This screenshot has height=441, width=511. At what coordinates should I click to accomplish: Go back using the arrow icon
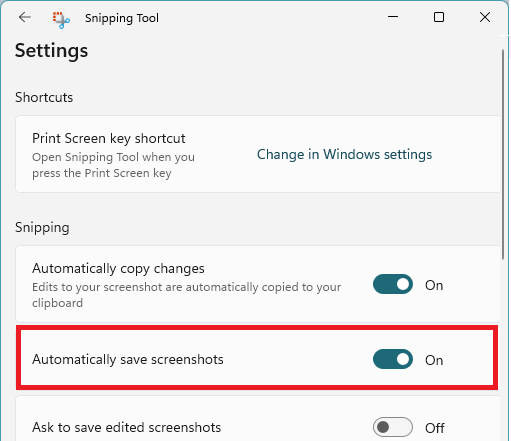click(25, 17)
